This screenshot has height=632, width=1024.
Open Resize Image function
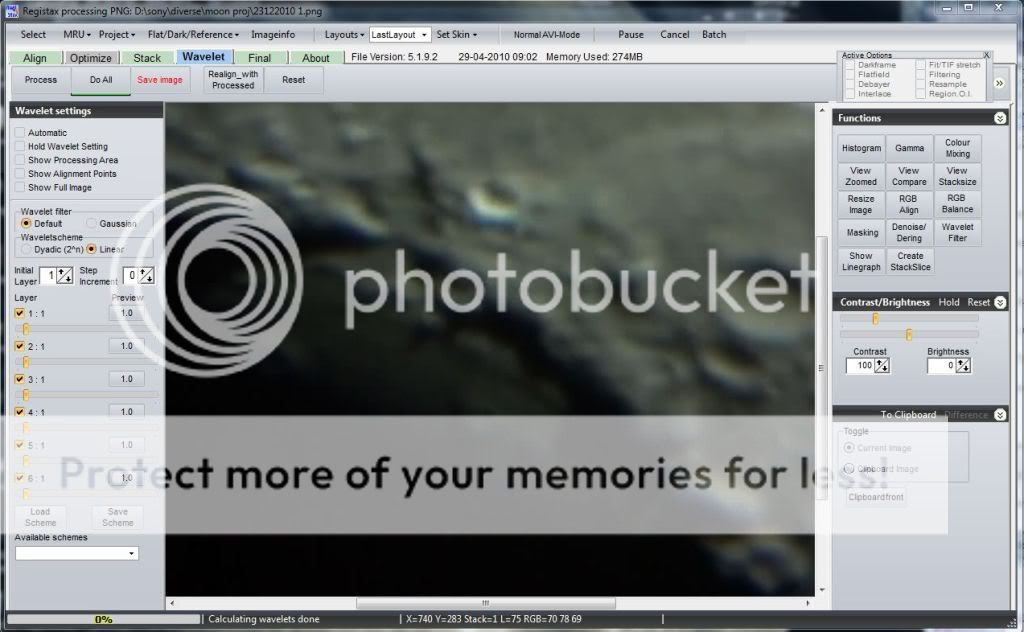tap(861, 204)
